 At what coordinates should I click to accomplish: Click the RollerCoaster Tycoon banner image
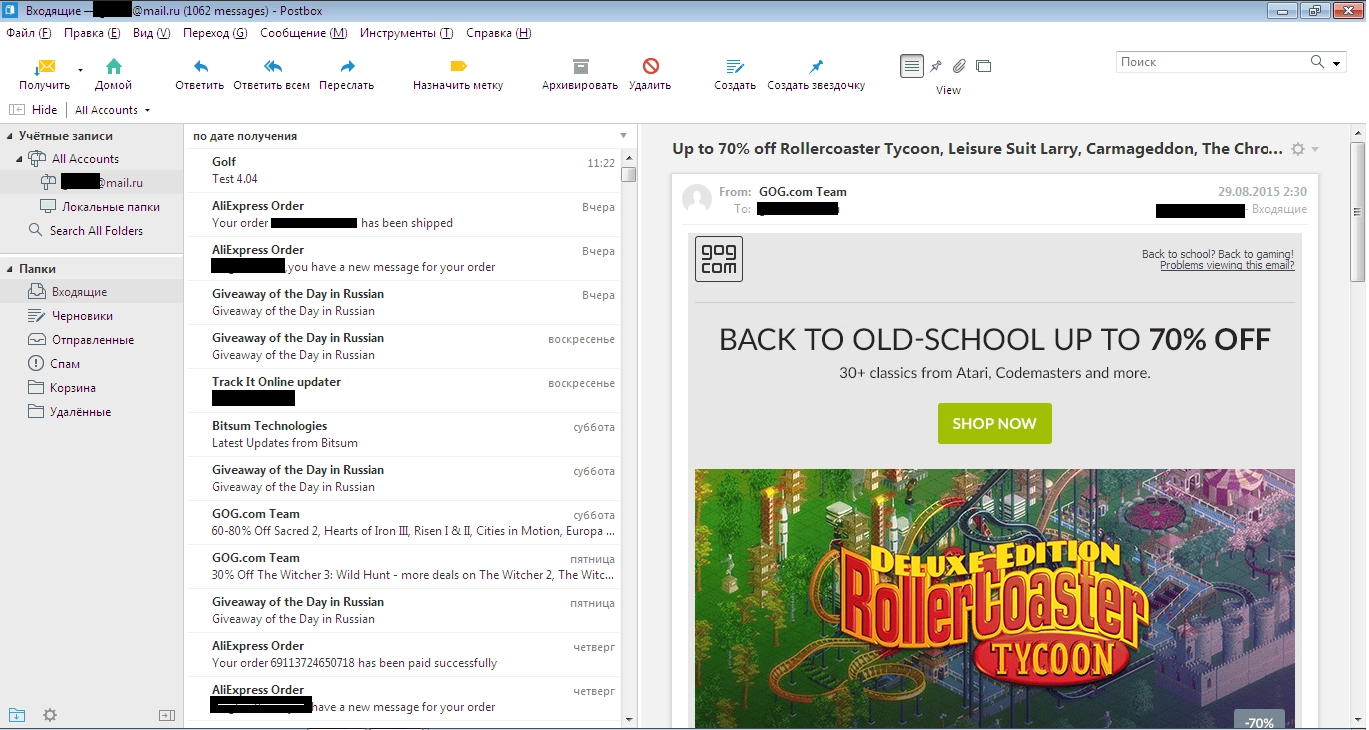coord(995,599)
